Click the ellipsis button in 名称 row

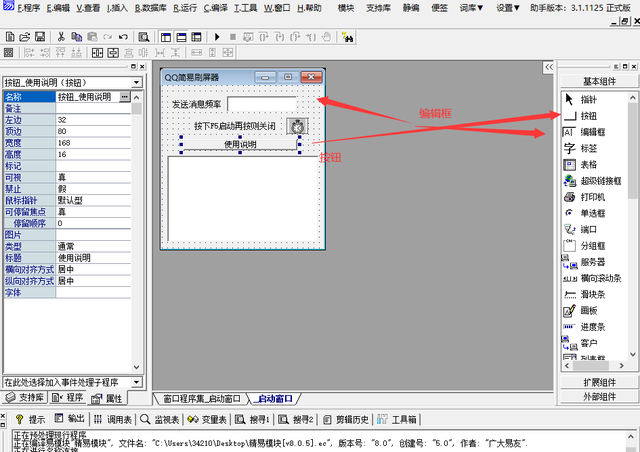(124, 97)
